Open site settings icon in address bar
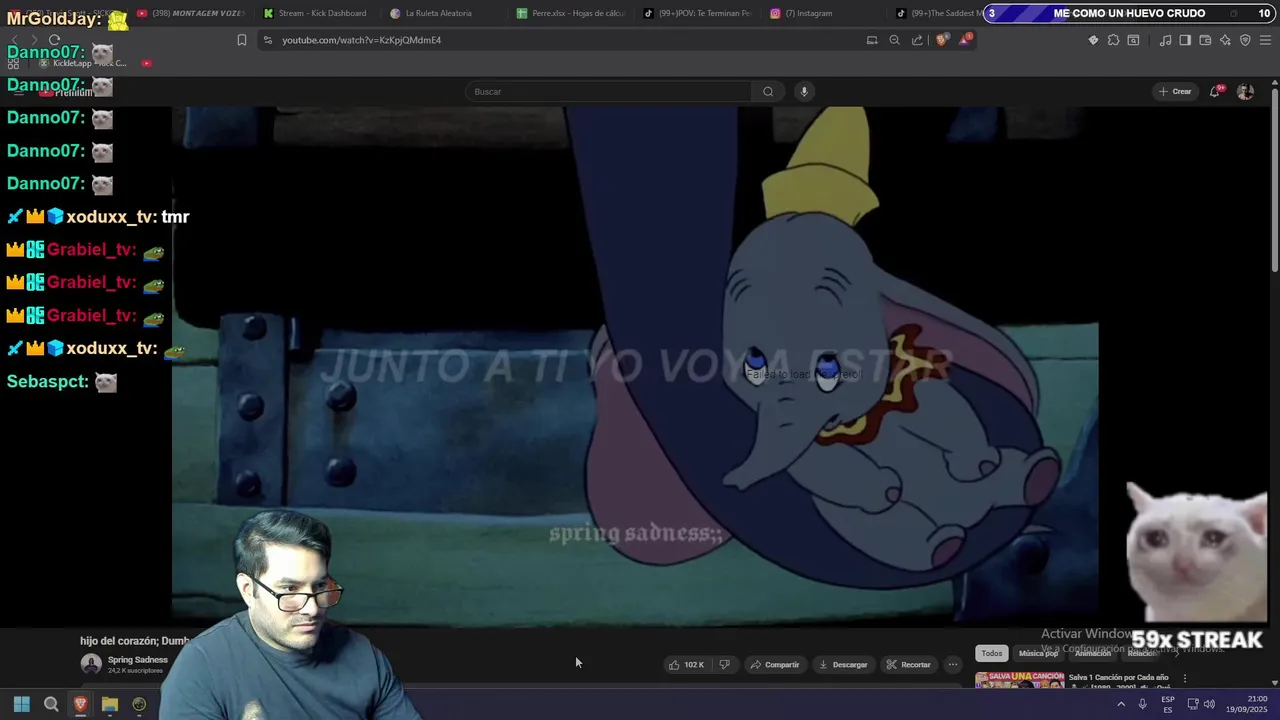The height and width of the screenshot is (720, 1280). pyautogui.click(x=266, y=40)
